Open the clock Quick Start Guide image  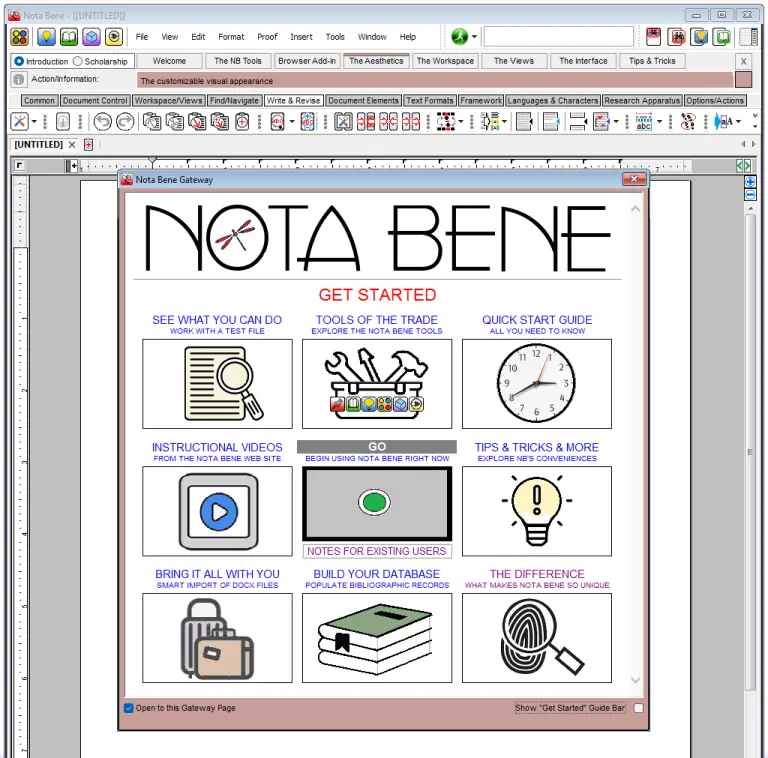click(536, 383)
